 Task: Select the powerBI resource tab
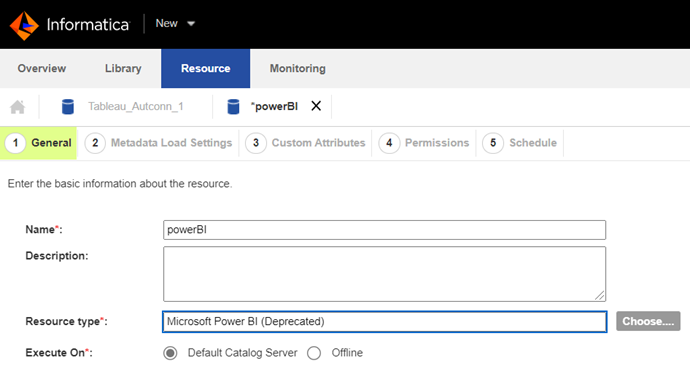point(274,107)
